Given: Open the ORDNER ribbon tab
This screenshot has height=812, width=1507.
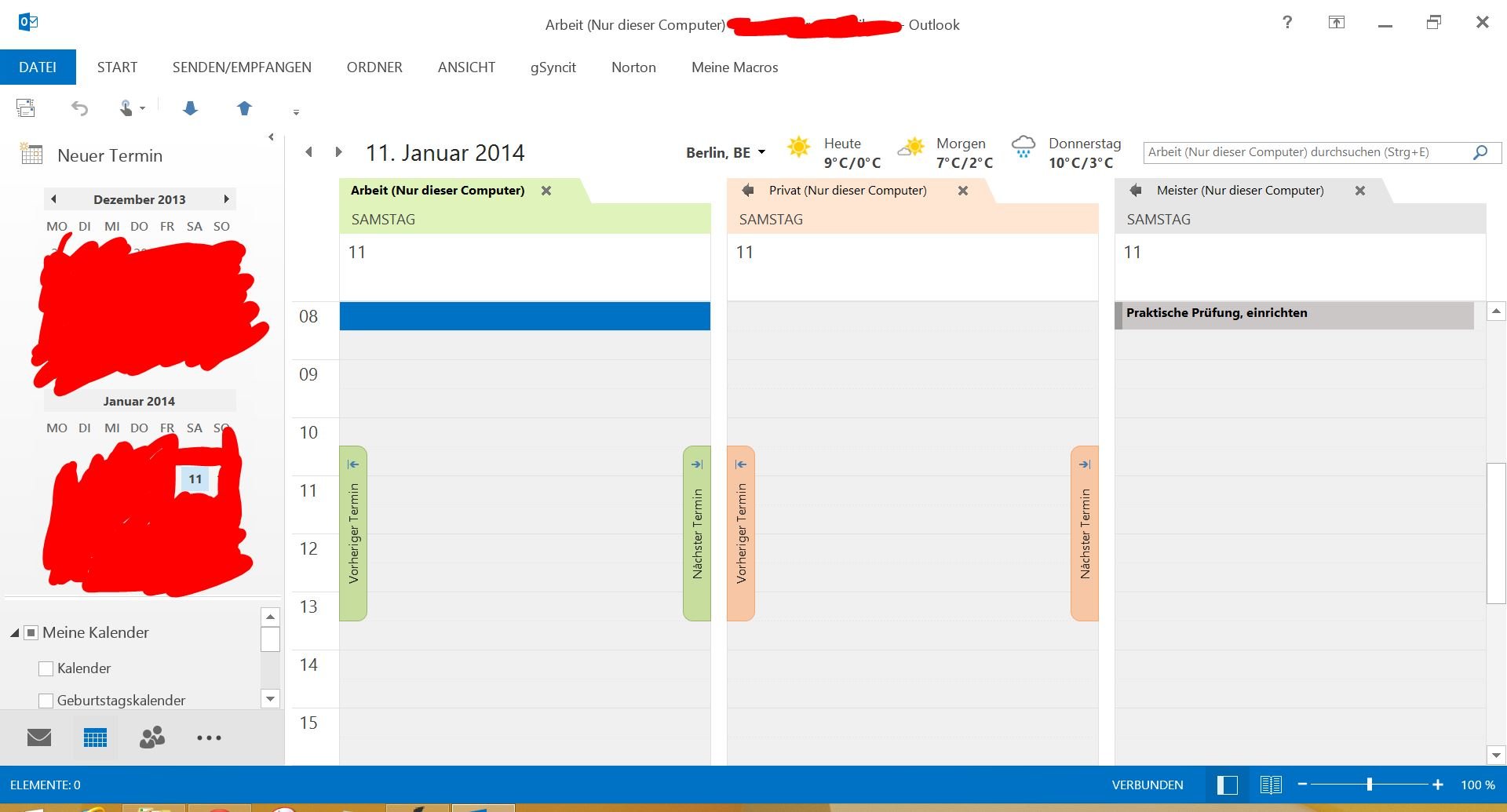Looking at the screenshot, I should pos(374,67).
